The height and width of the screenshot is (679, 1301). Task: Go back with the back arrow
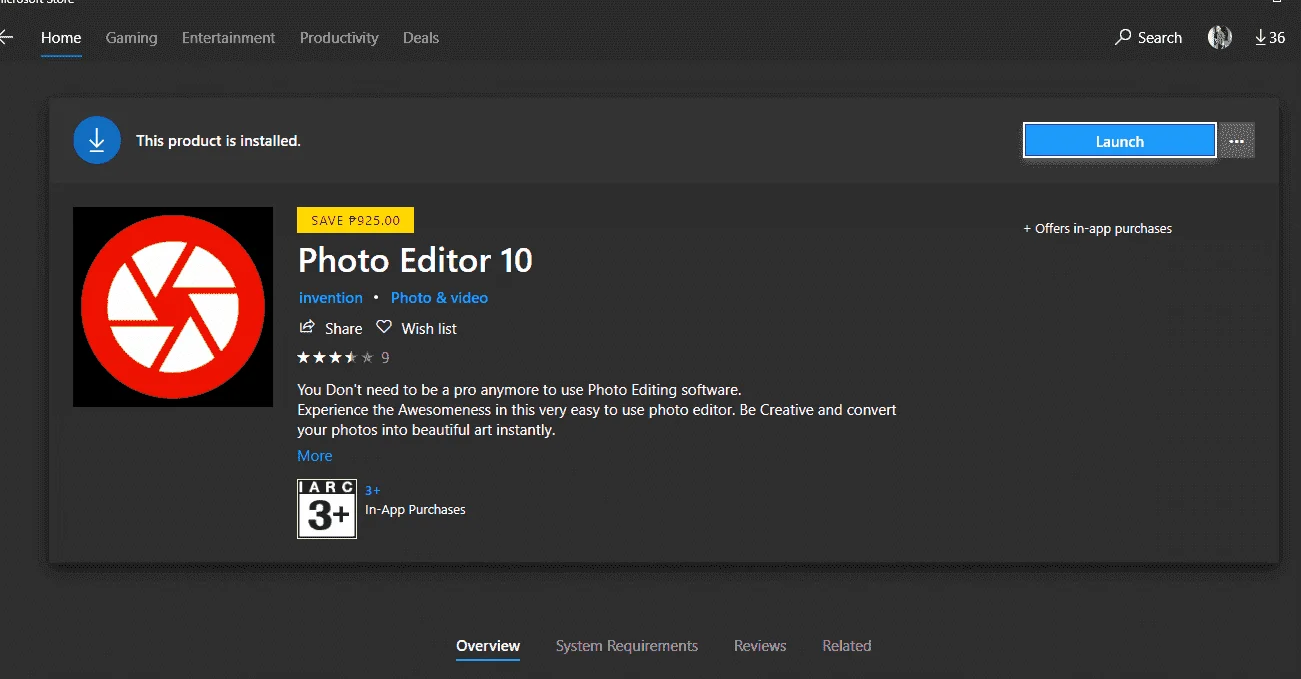coord(6,38)
